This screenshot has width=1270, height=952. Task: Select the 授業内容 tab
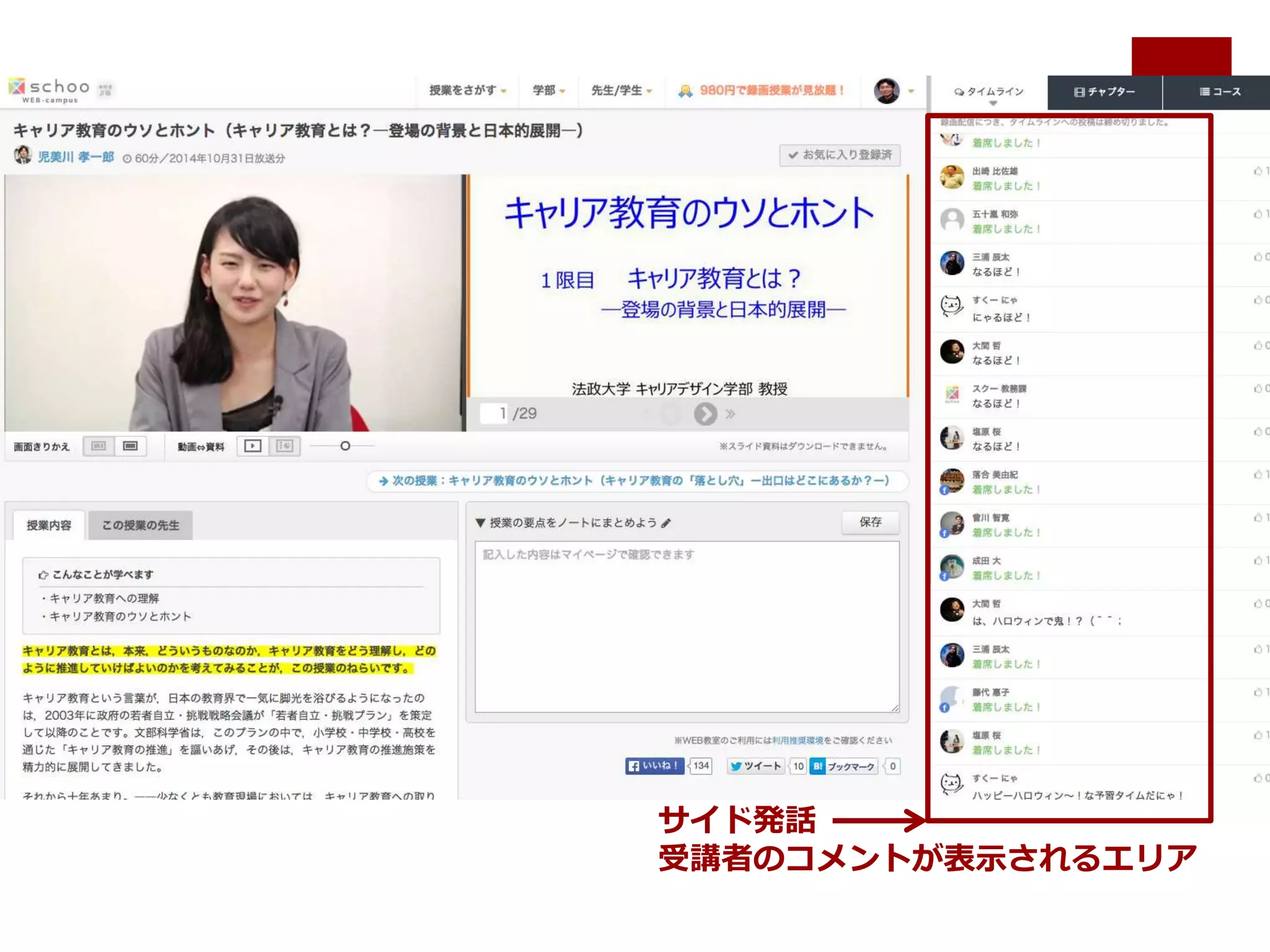click(49, 526)
